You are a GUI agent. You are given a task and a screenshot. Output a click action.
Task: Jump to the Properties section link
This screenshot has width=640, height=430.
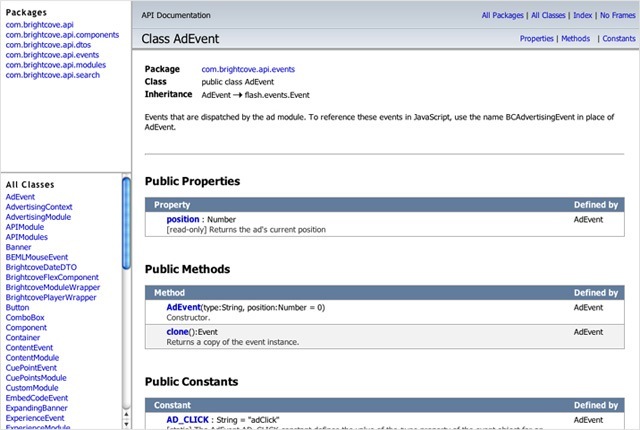[x=536, y=39]
